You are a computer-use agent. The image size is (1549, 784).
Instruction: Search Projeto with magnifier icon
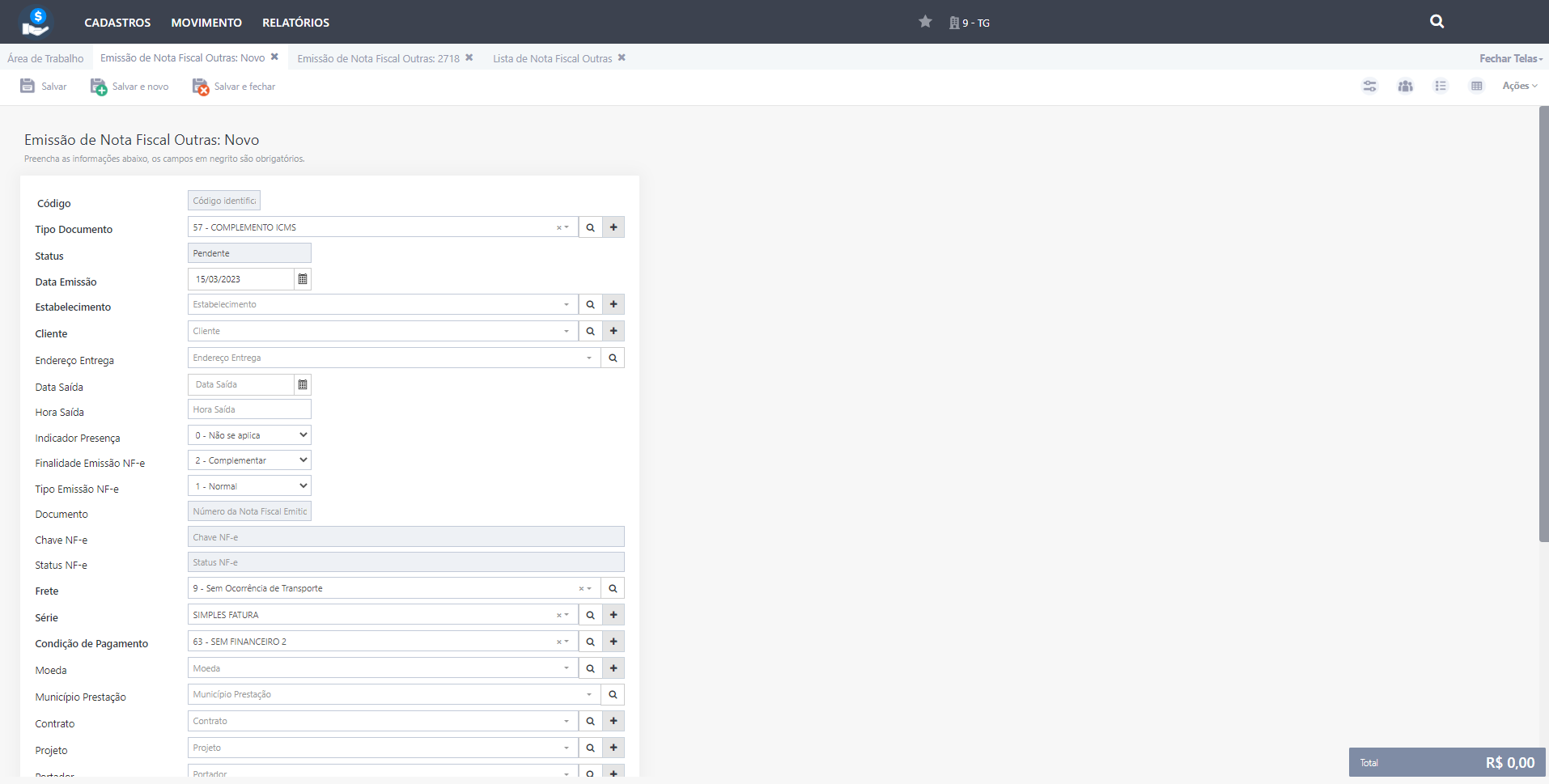click(590, 748)
